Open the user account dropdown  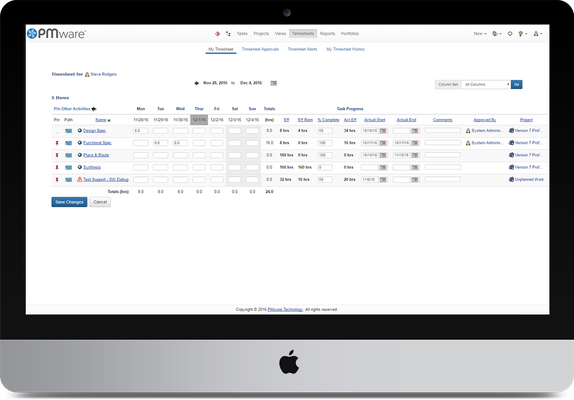click(538, 34)
